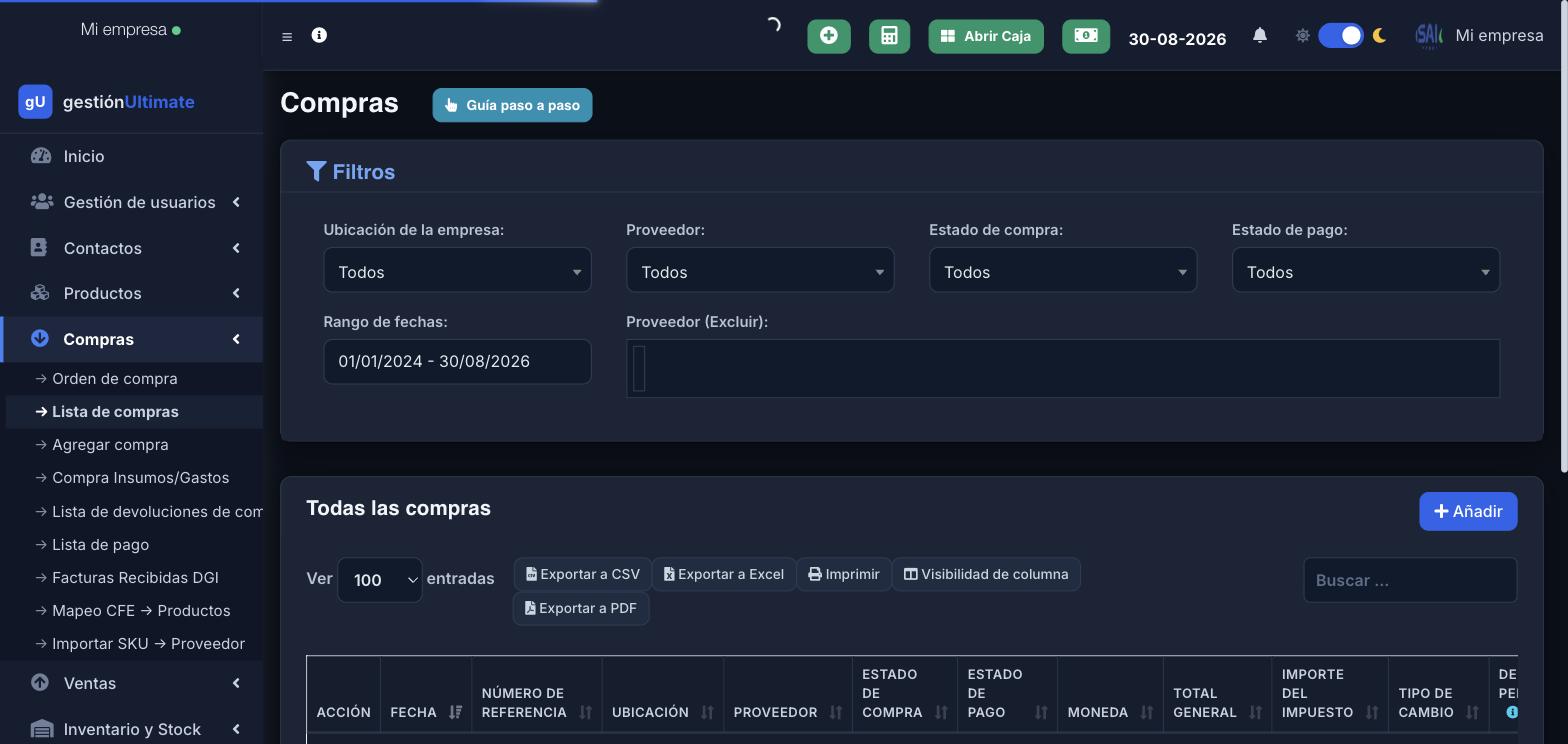Expand Inventario y Stock menu chevron
Image resolution: width=1568 pixels, height=744 pixels.
coord(236,729)
